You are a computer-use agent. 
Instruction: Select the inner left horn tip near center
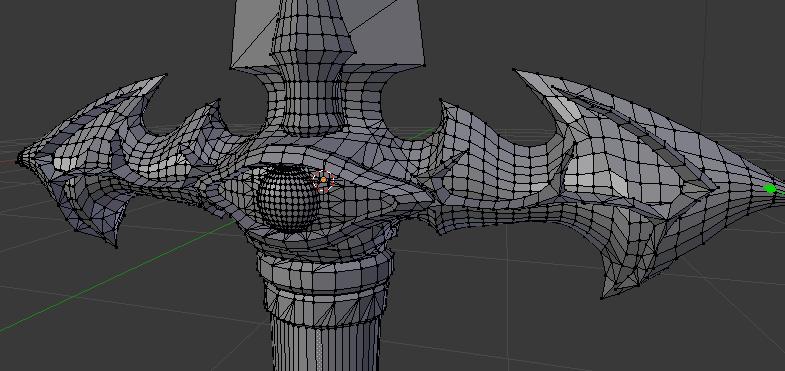pyautogui.click(x=219, y=101)
